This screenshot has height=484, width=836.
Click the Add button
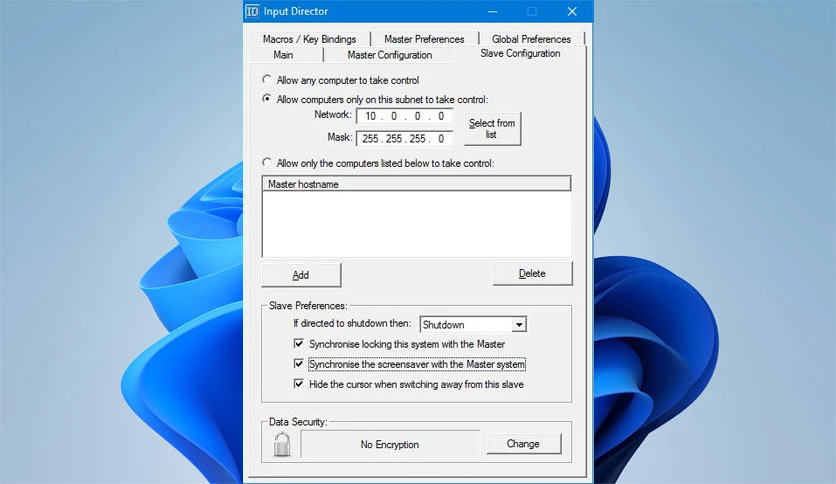301,275
